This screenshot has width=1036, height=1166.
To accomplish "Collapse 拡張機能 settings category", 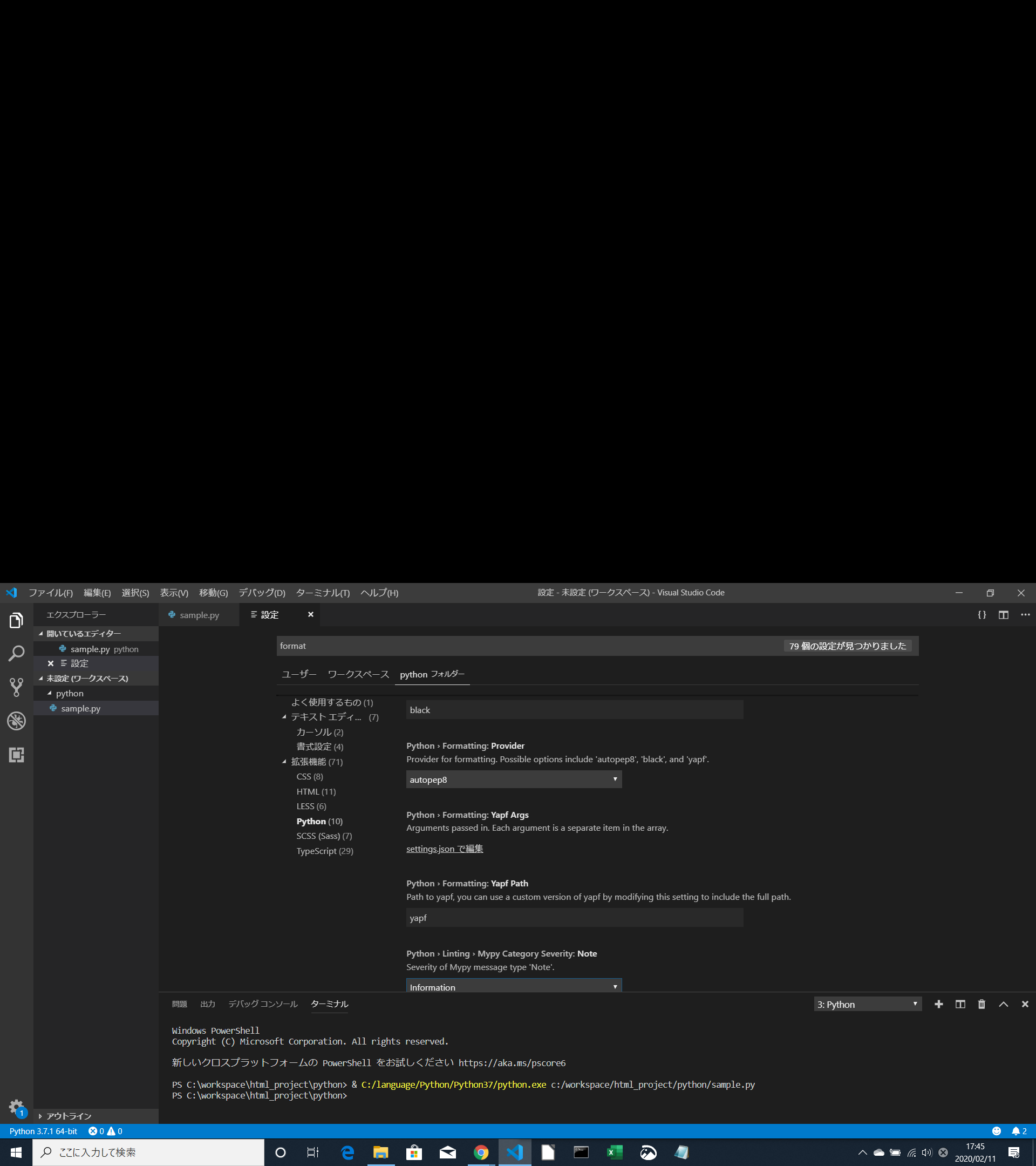I will coord(284,762).
